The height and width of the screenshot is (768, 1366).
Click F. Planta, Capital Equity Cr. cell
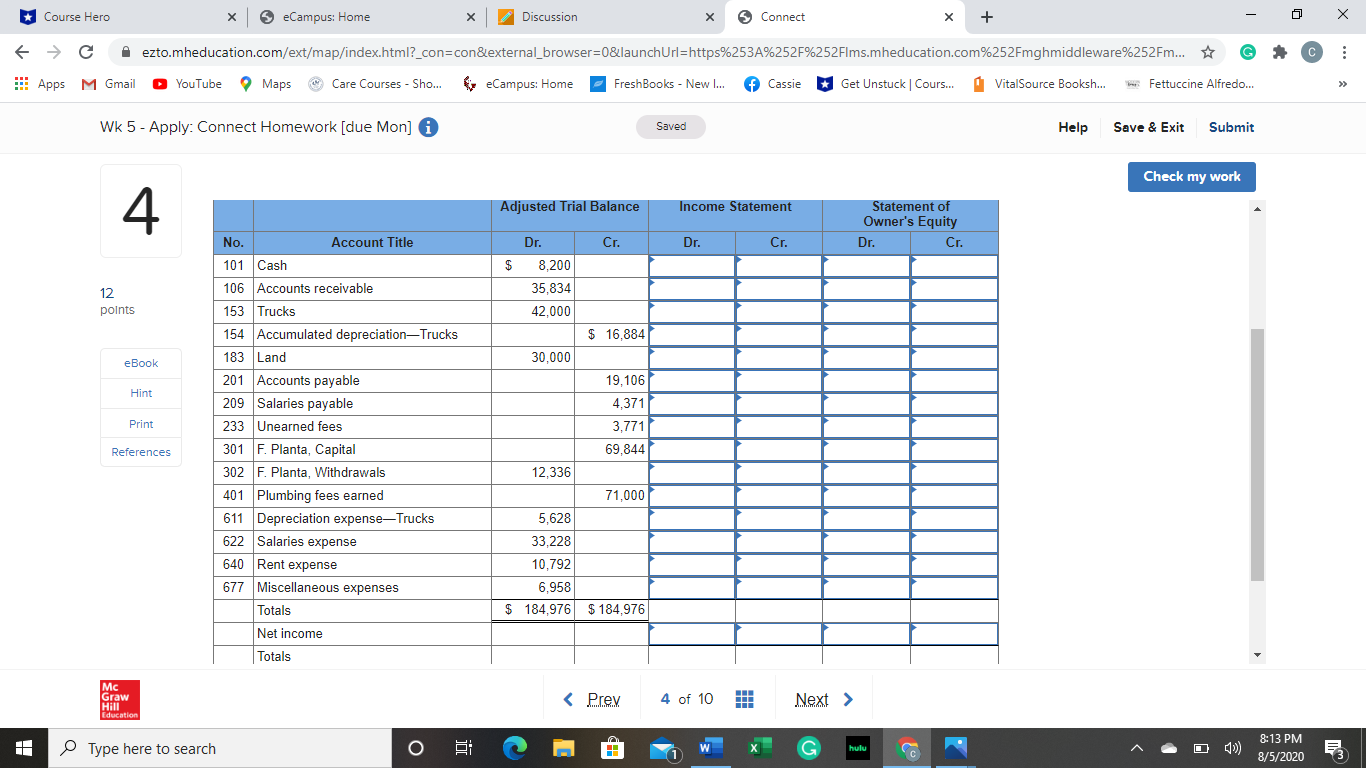[955, 449]
